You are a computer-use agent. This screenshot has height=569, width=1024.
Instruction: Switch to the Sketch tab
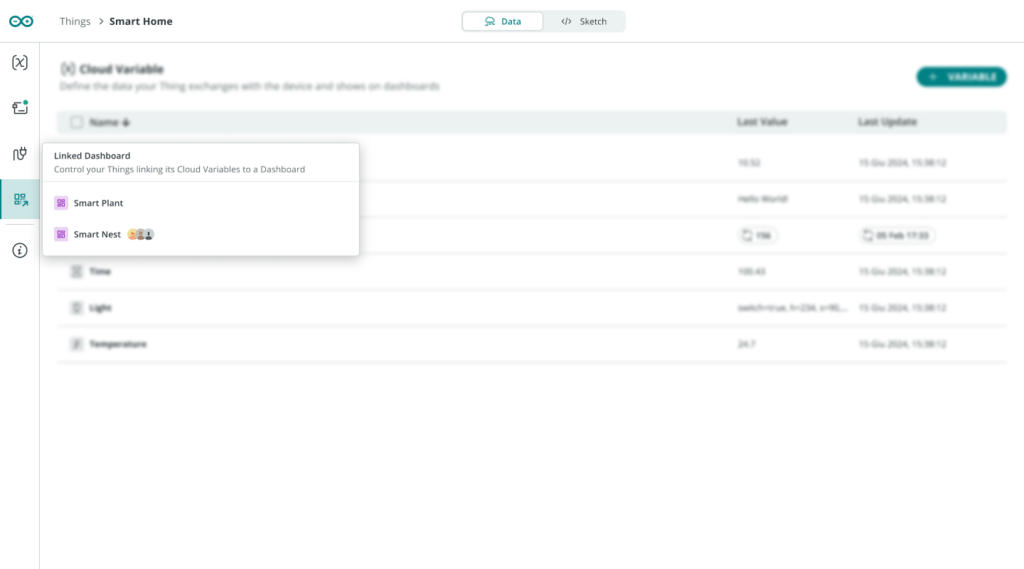[x=584, y=21]
